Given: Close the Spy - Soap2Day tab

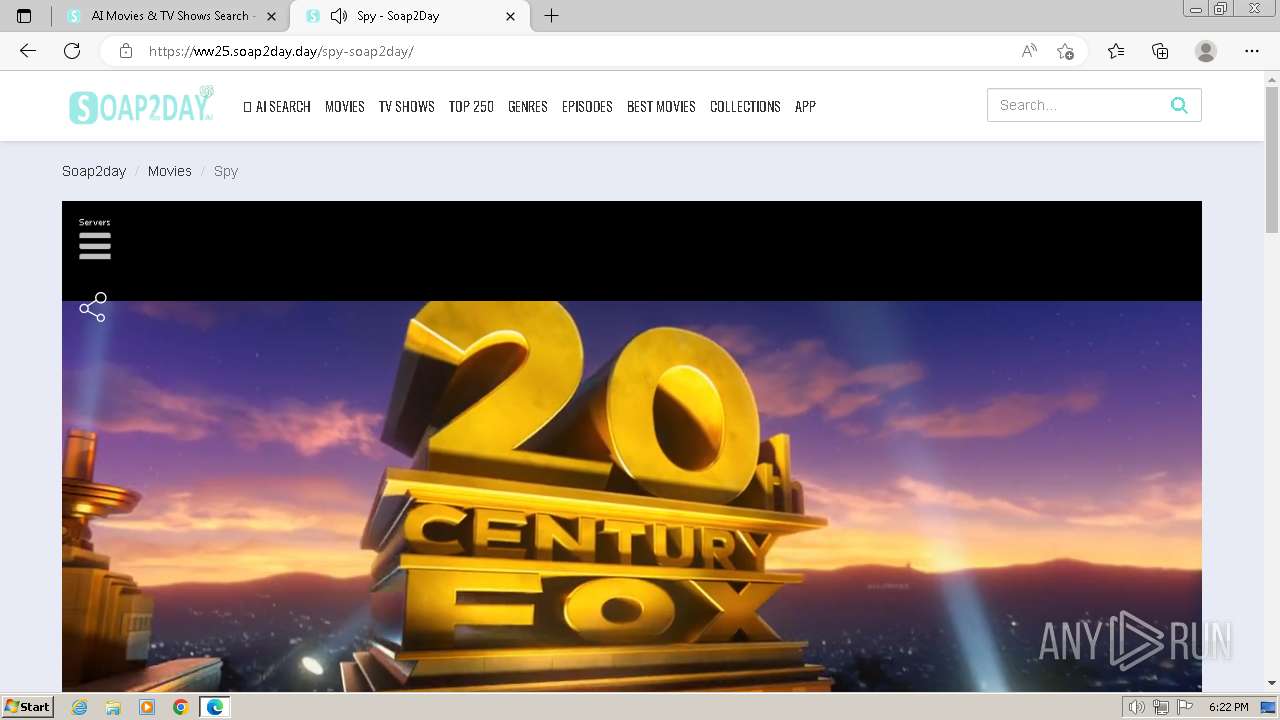Looking at the screenshot, I should pos(511,16).
